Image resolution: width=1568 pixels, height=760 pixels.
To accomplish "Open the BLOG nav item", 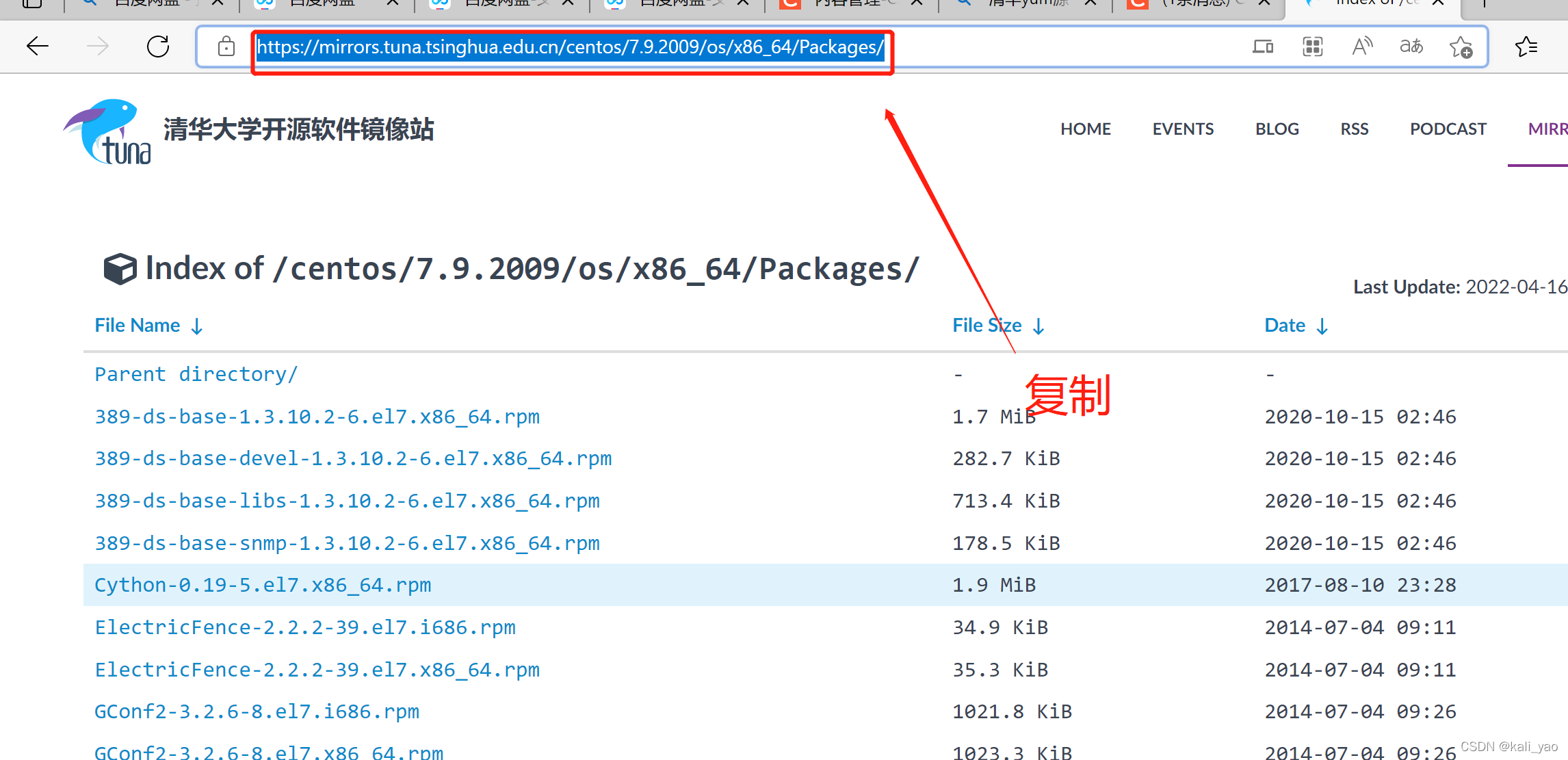I will [1277, 129].
